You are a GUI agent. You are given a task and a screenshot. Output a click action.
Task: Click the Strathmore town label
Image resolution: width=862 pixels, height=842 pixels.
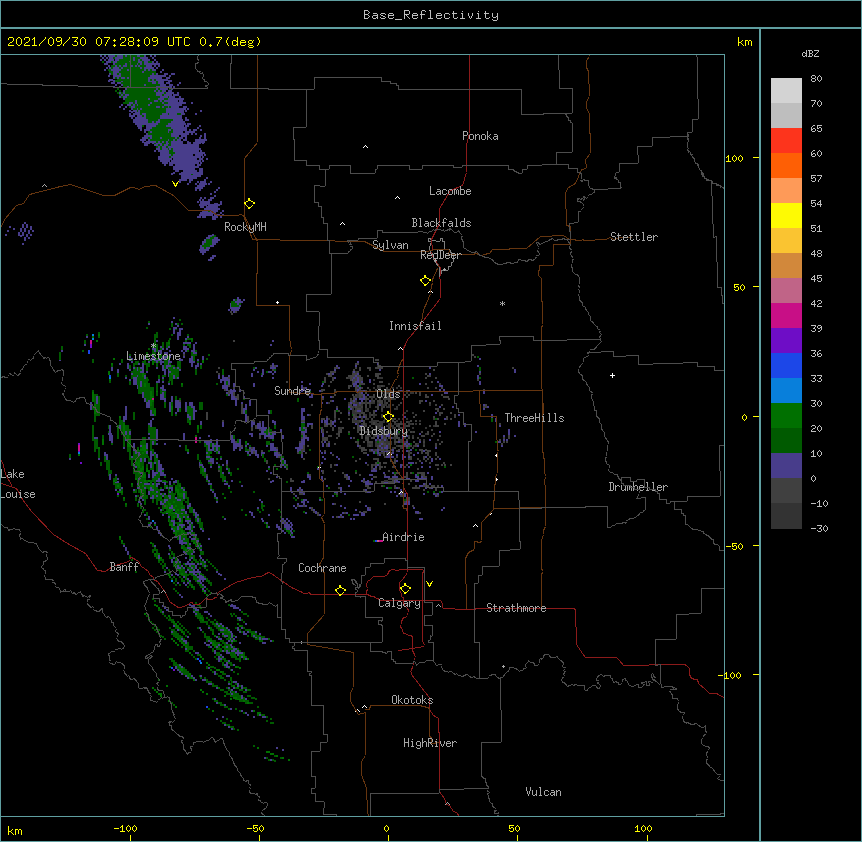pyautogui.click(x=516, y=608)
